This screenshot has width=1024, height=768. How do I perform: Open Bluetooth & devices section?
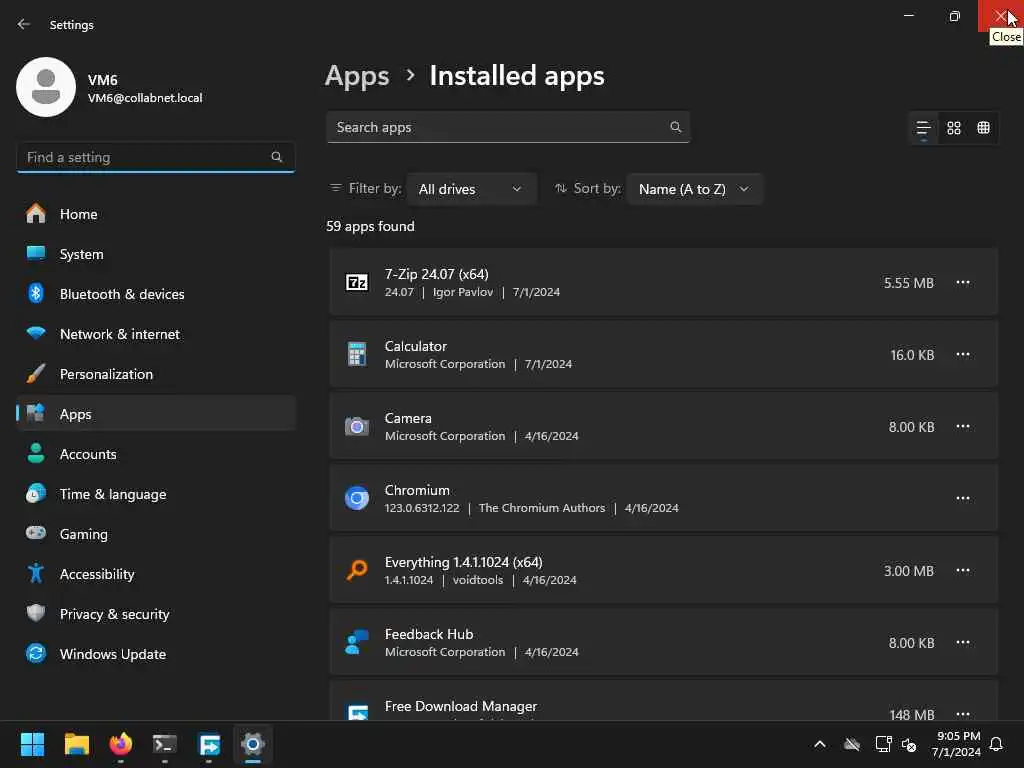[121, 294]
